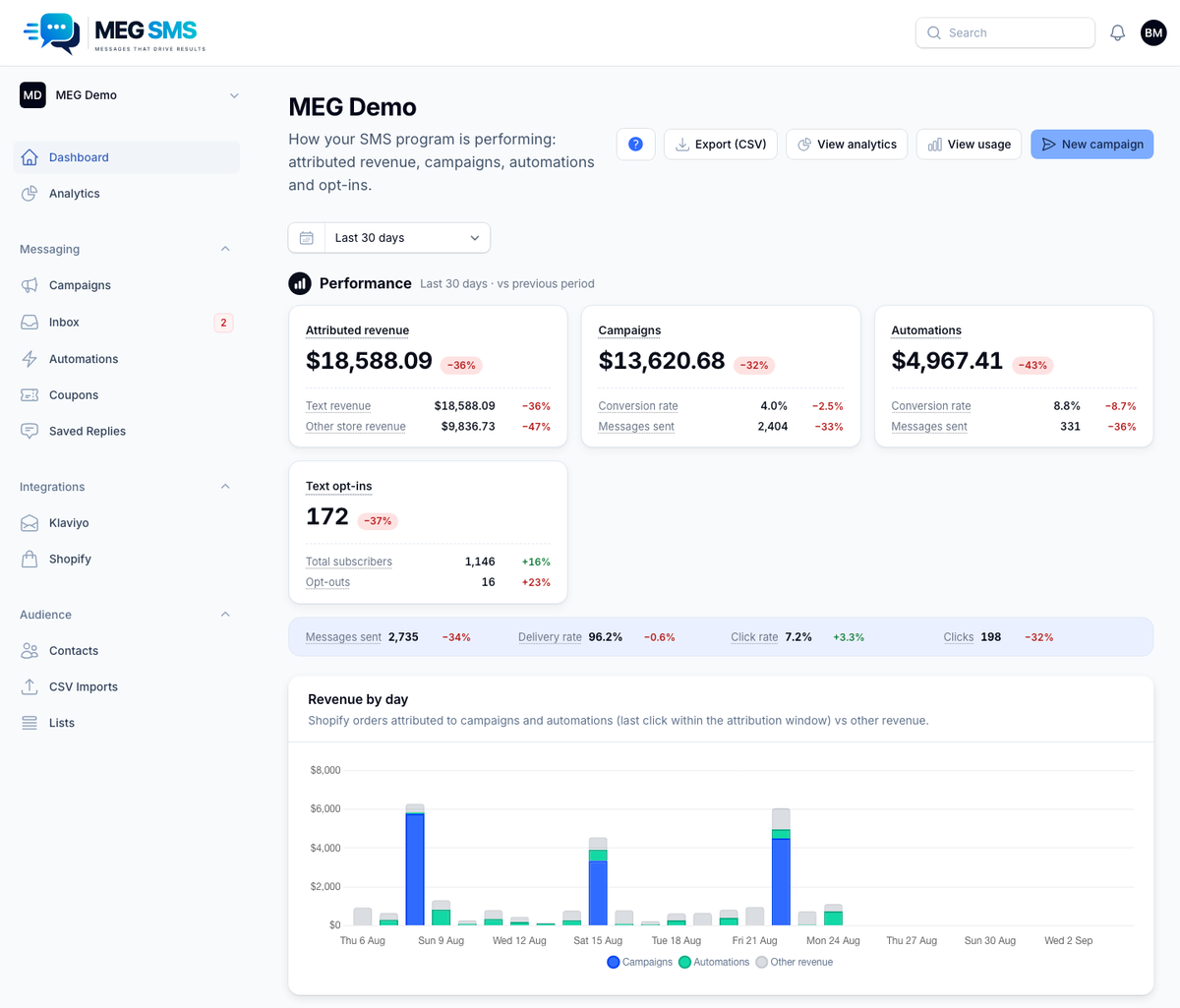Open Campaigns page in sidebar
The width and height of the screenshot is (1180, 1008).
pyautogui.click(x=127, y=285)
